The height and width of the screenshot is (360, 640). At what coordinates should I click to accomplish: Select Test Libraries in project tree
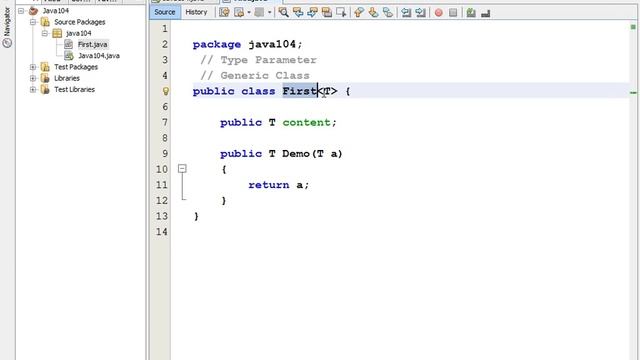(74, 89)
